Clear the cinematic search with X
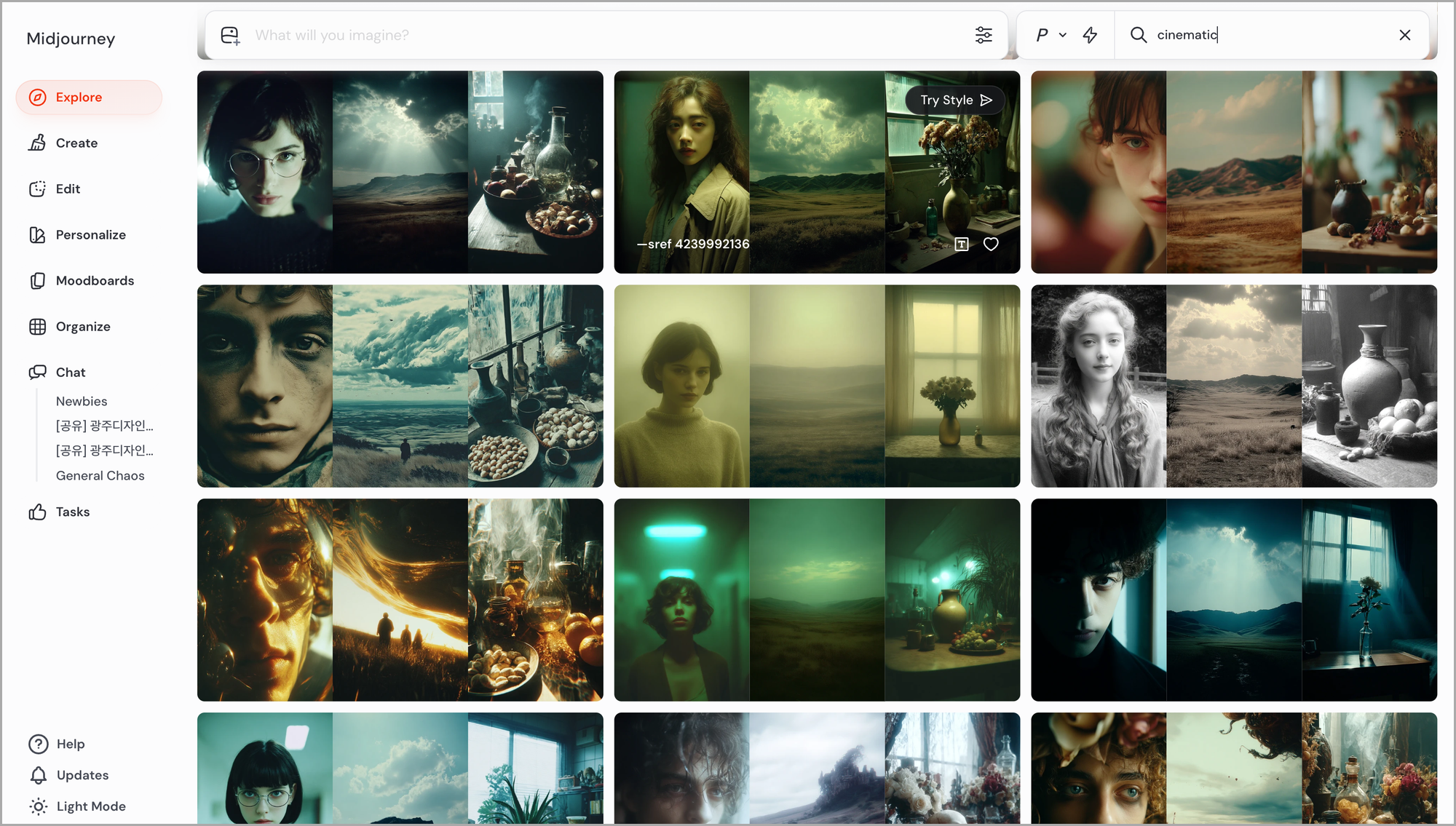This screenshot has height=826, width=1456. click(x=1404, y=35)
